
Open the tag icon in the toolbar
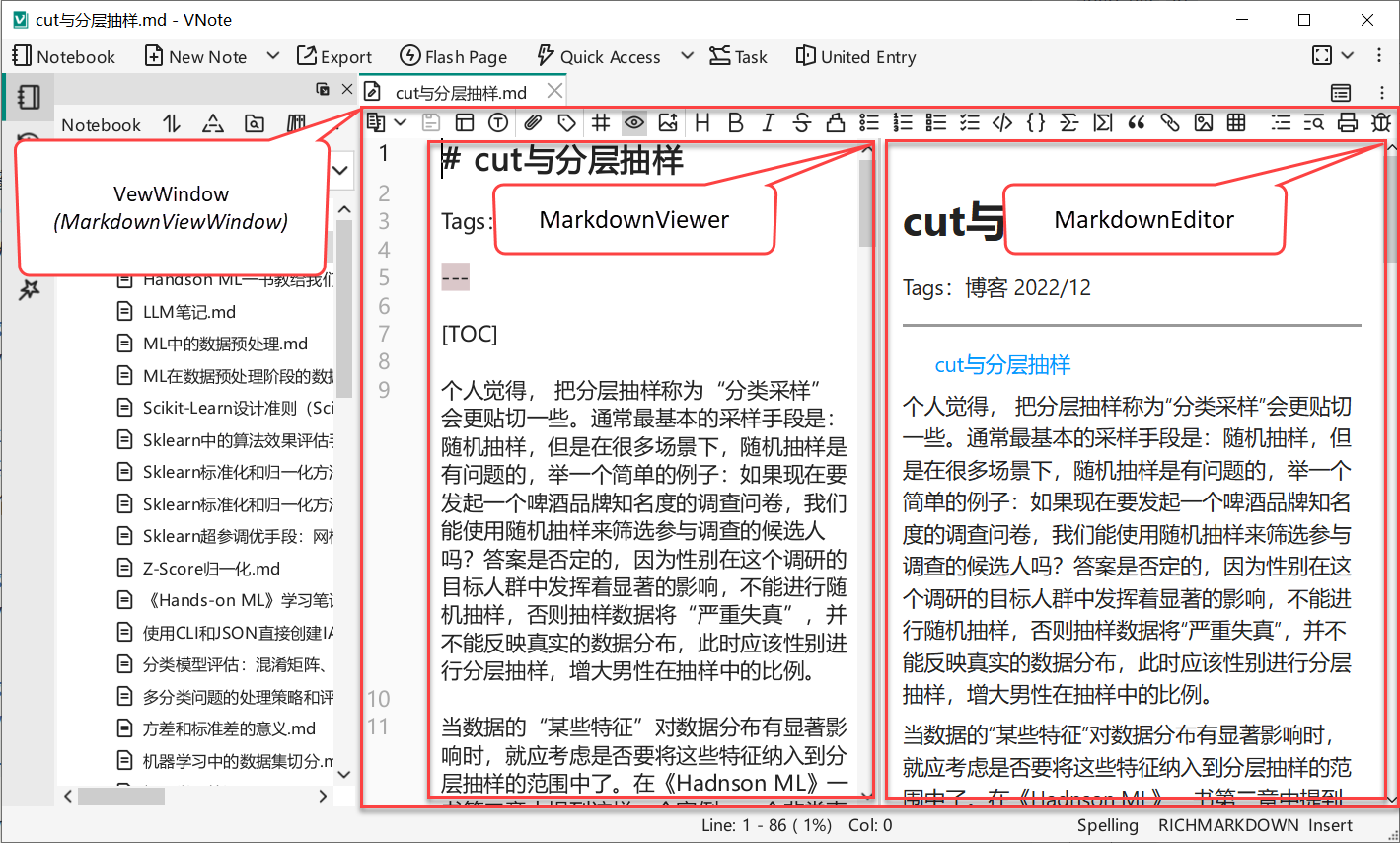pyautogui.click(x=566, y=122)
